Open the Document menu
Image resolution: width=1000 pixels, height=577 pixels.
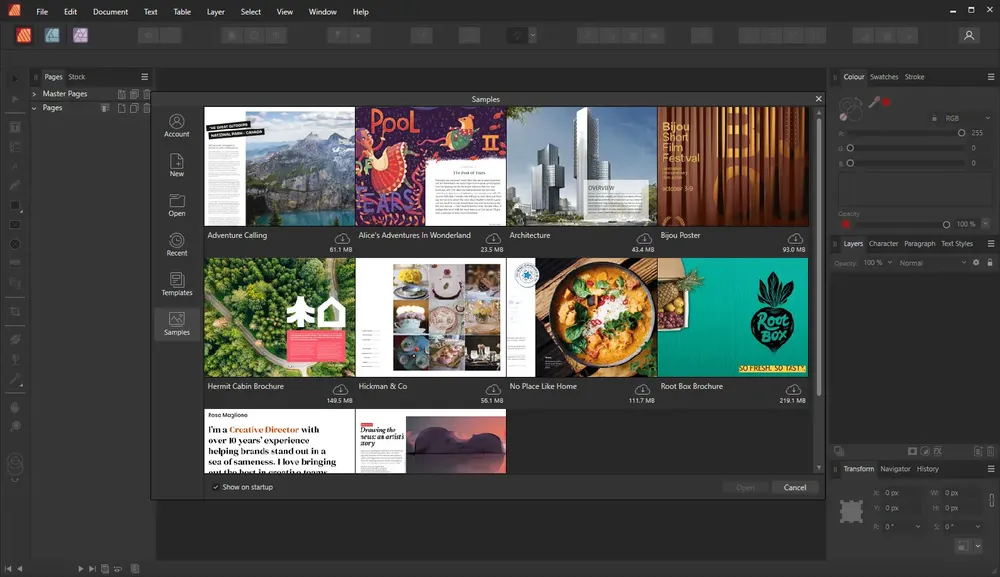pyautogui.click(x=110, y=11)
